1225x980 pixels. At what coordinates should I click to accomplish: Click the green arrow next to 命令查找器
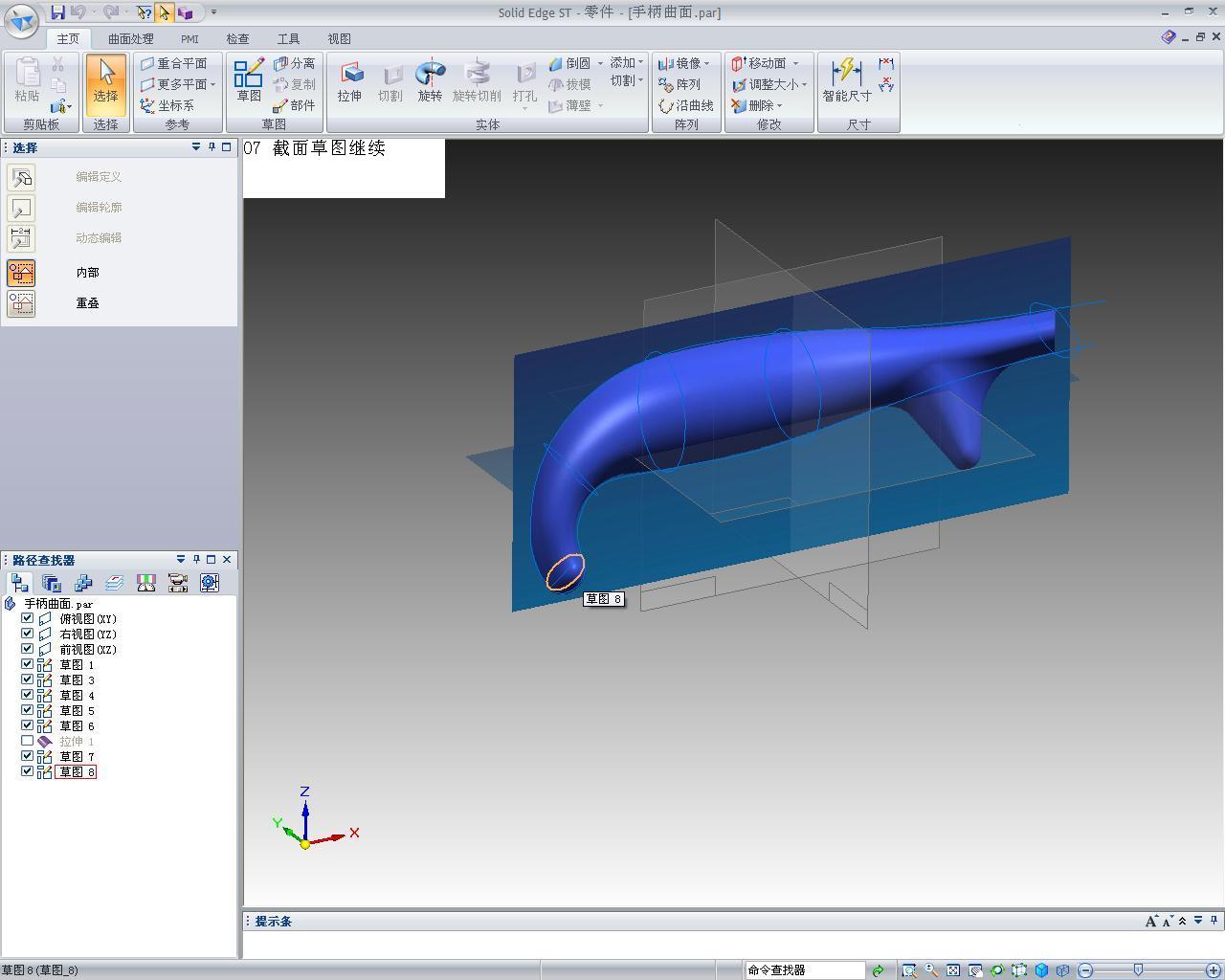tap(878, 970)
